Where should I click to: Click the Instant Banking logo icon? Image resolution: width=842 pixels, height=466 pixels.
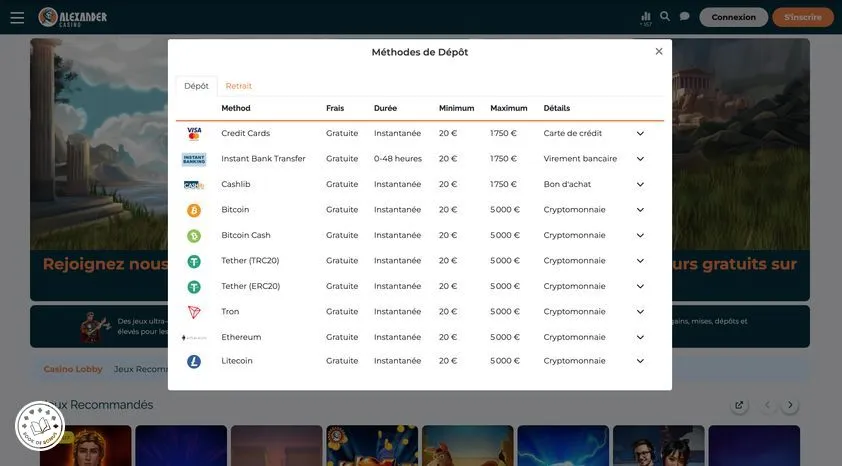(194, 159)
